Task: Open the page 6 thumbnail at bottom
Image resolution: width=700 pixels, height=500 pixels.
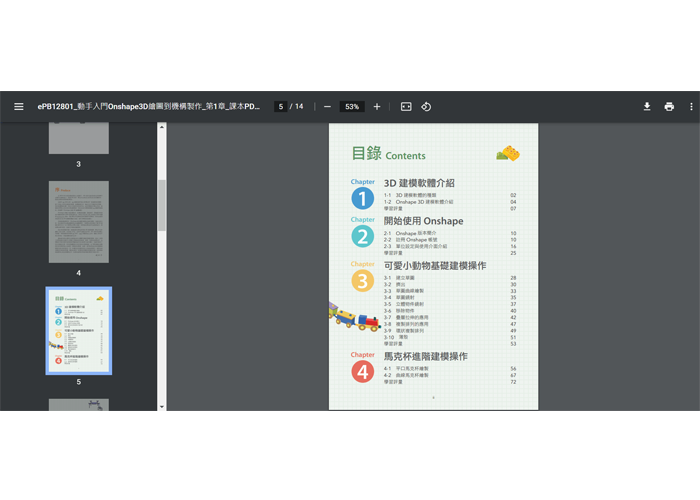Action: 78,404
